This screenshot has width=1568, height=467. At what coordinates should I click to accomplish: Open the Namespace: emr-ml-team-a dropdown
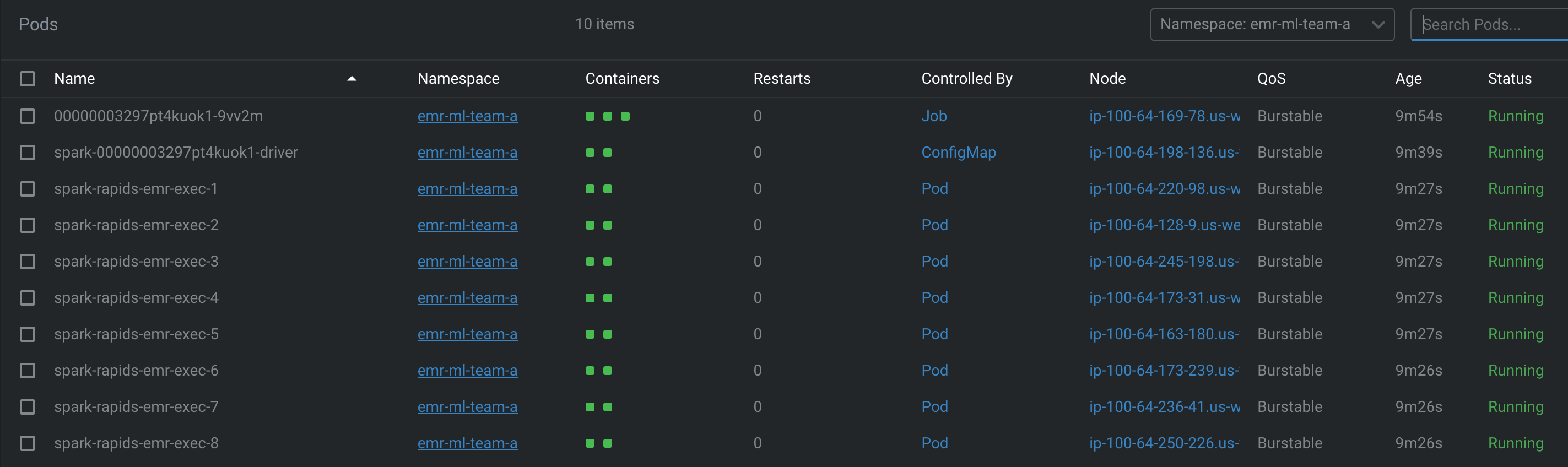click(x=1272, y=24)
